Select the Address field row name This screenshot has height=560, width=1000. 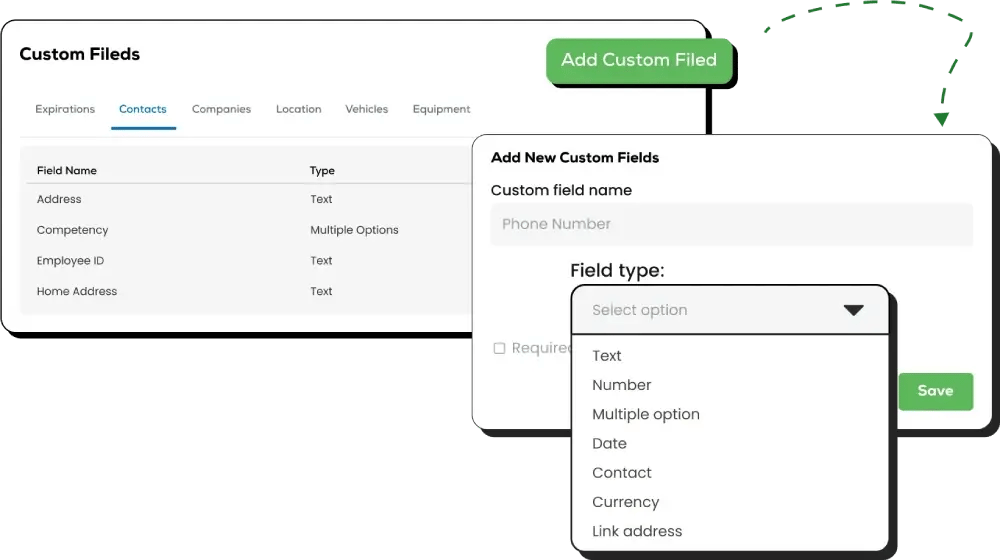(x=59, y=199)
